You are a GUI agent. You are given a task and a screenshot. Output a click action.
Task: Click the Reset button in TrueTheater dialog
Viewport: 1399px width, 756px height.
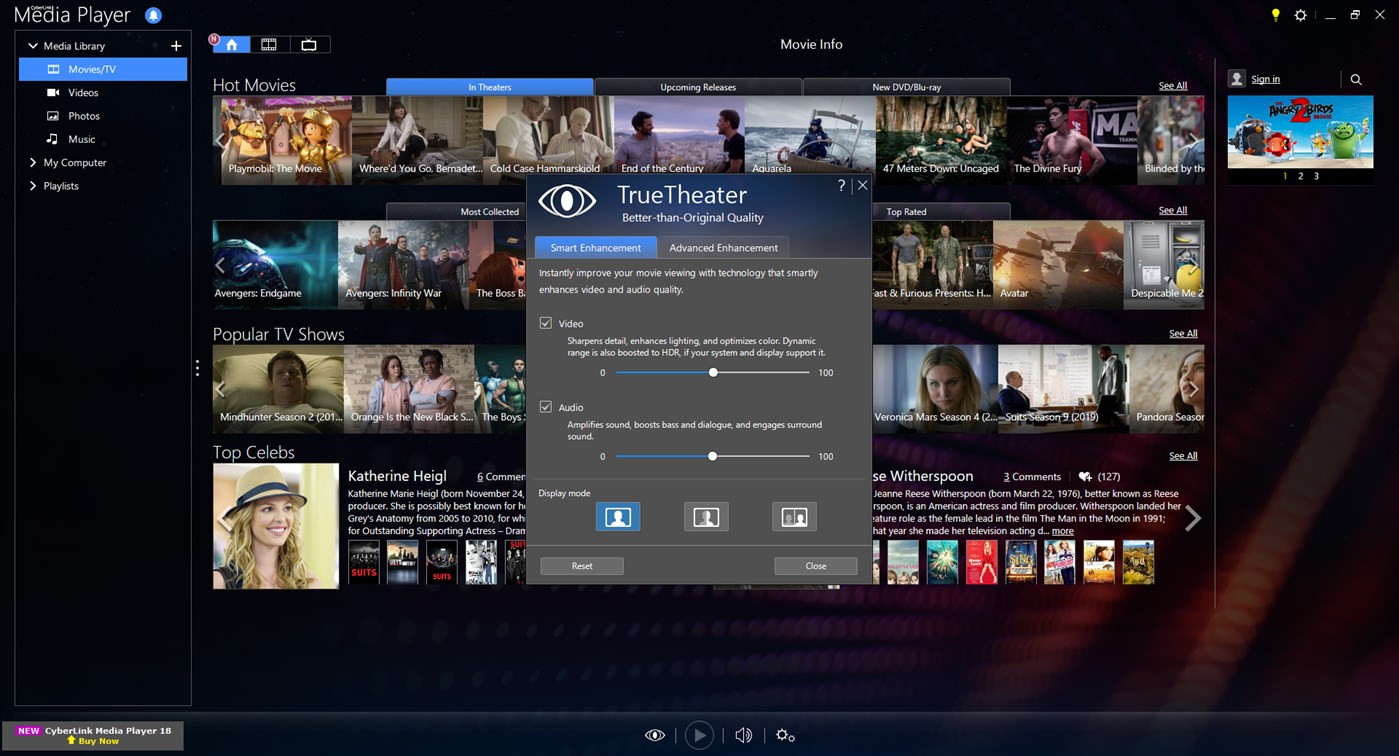[581, 565]
